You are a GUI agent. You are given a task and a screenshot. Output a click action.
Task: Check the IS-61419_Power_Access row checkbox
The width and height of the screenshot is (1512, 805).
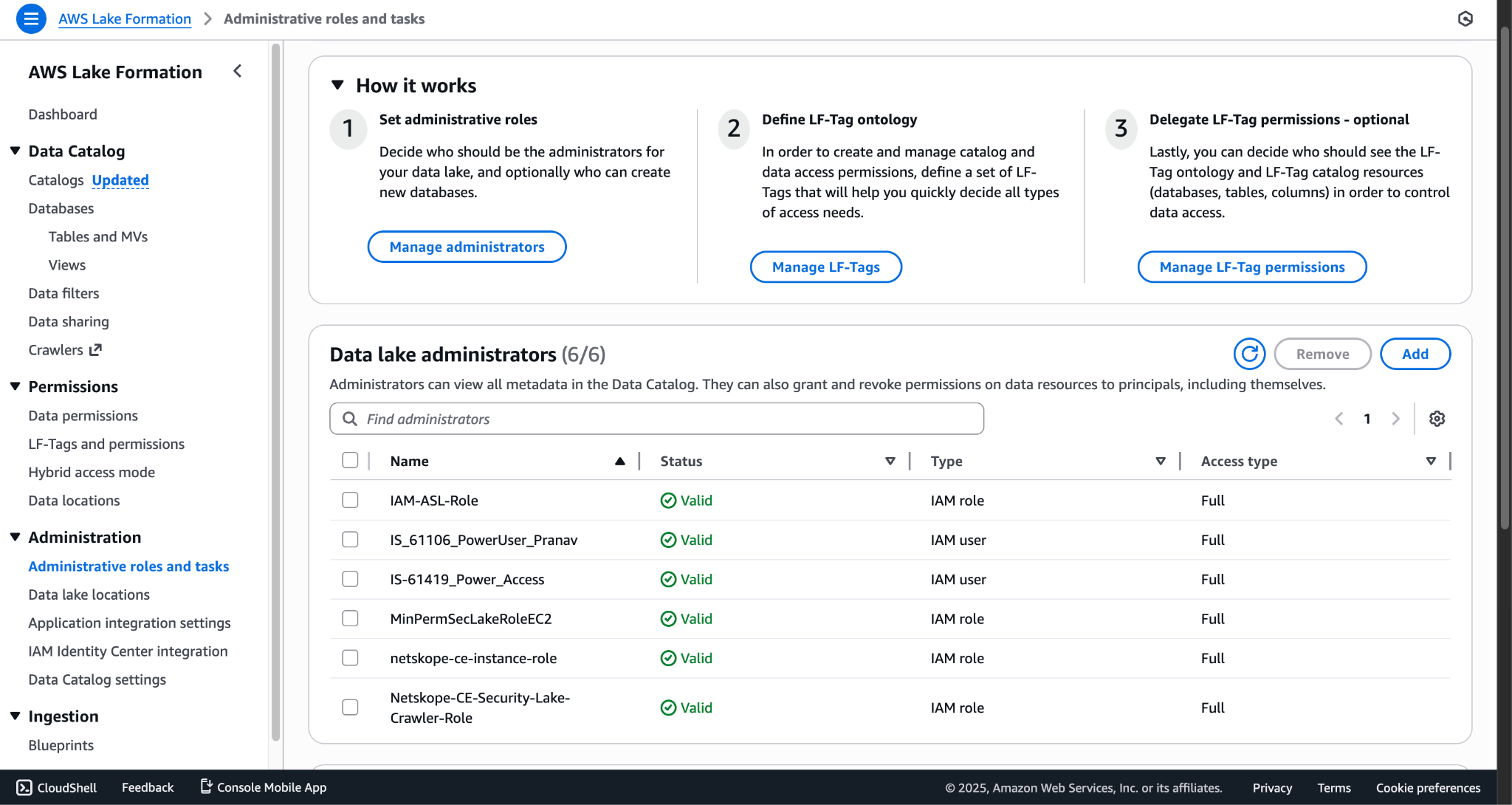350,578
